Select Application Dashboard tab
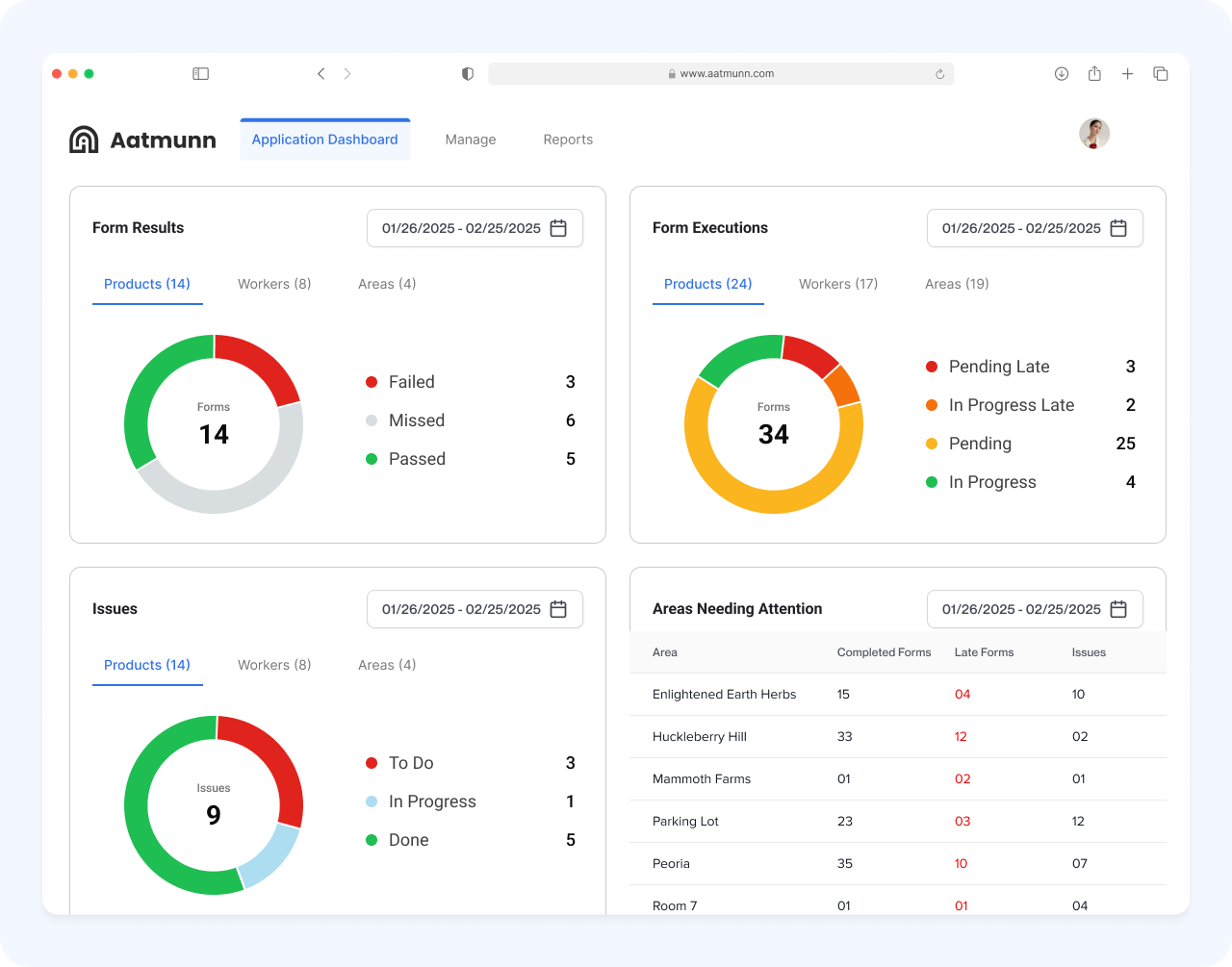Viewport: 1232px width, 967px height. point(325,140)
